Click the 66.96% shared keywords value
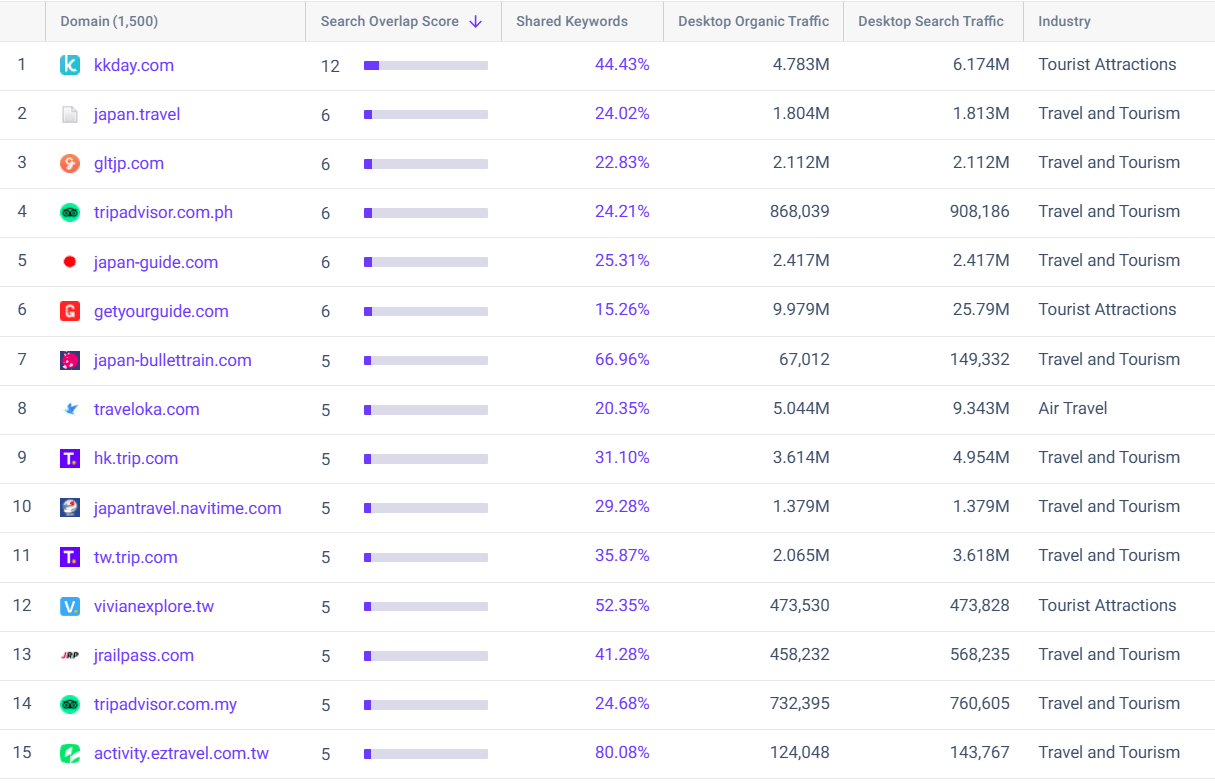This screenshot has height=783, width=1215. [622, 359]
